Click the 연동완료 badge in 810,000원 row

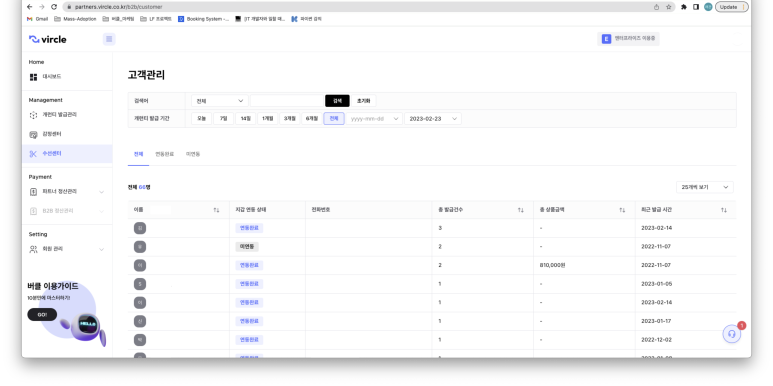point(249,265)
